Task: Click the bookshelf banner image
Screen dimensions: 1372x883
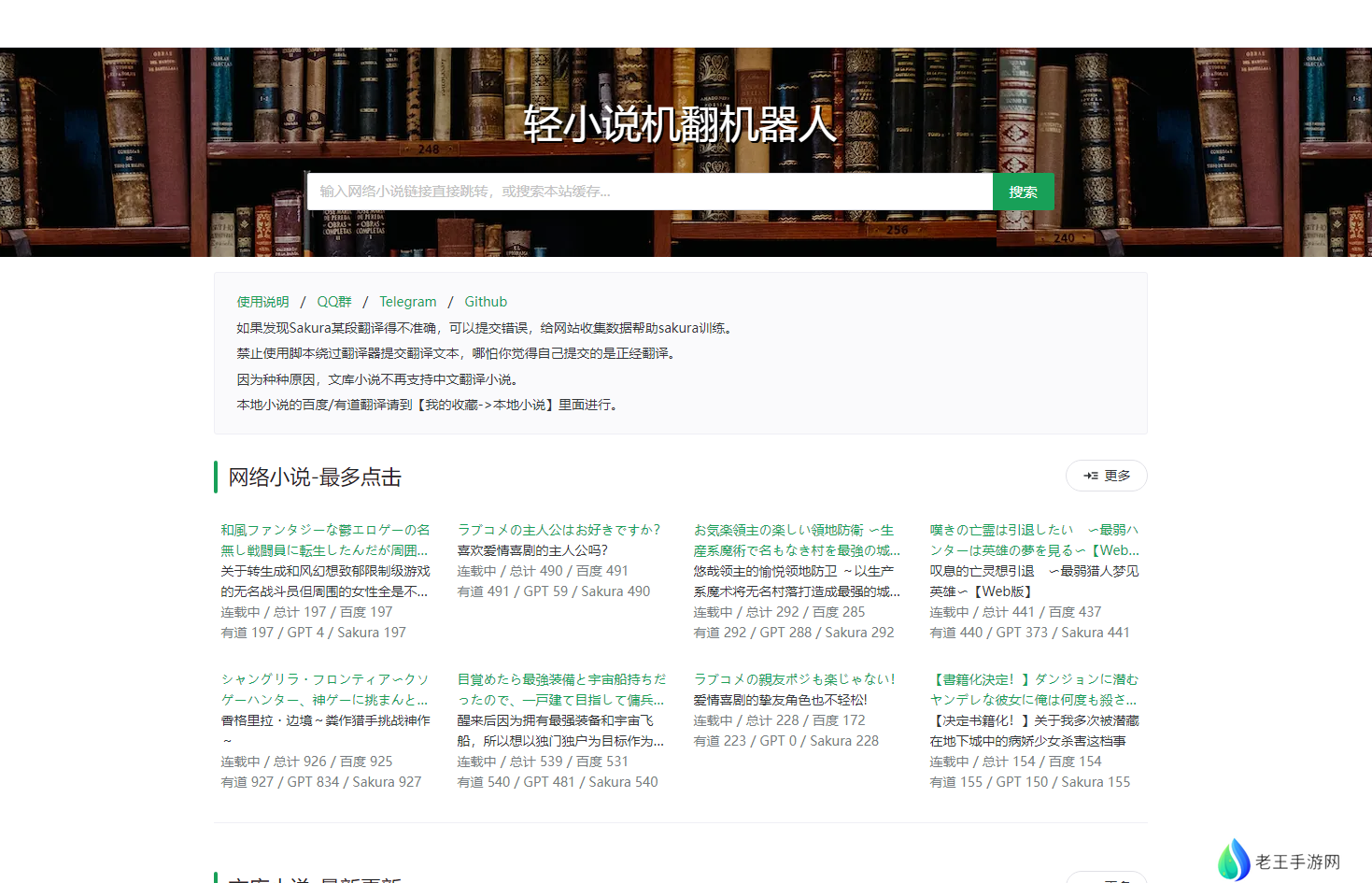Action: coord(140,150)
